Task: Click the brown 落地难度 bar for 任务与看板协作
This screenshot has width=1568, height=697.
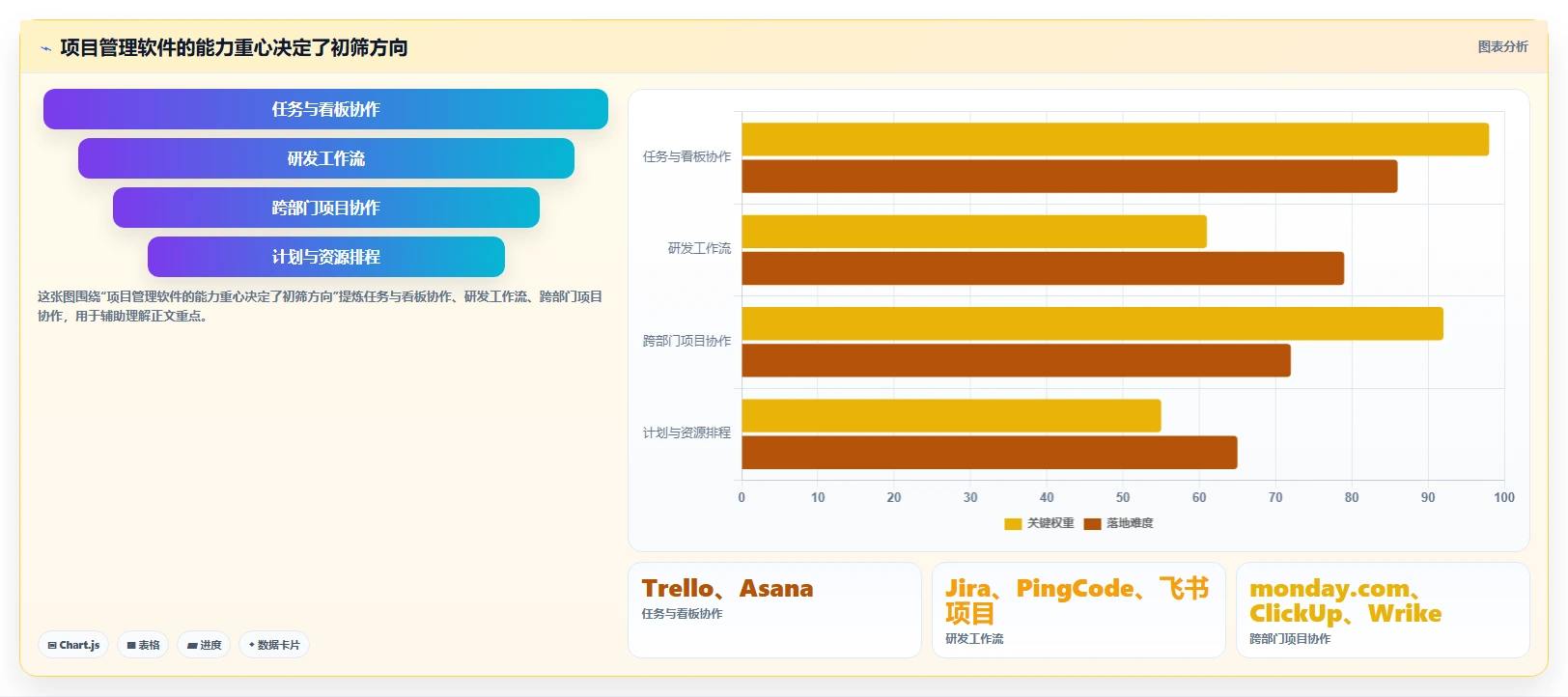Action: point(1070,177)
